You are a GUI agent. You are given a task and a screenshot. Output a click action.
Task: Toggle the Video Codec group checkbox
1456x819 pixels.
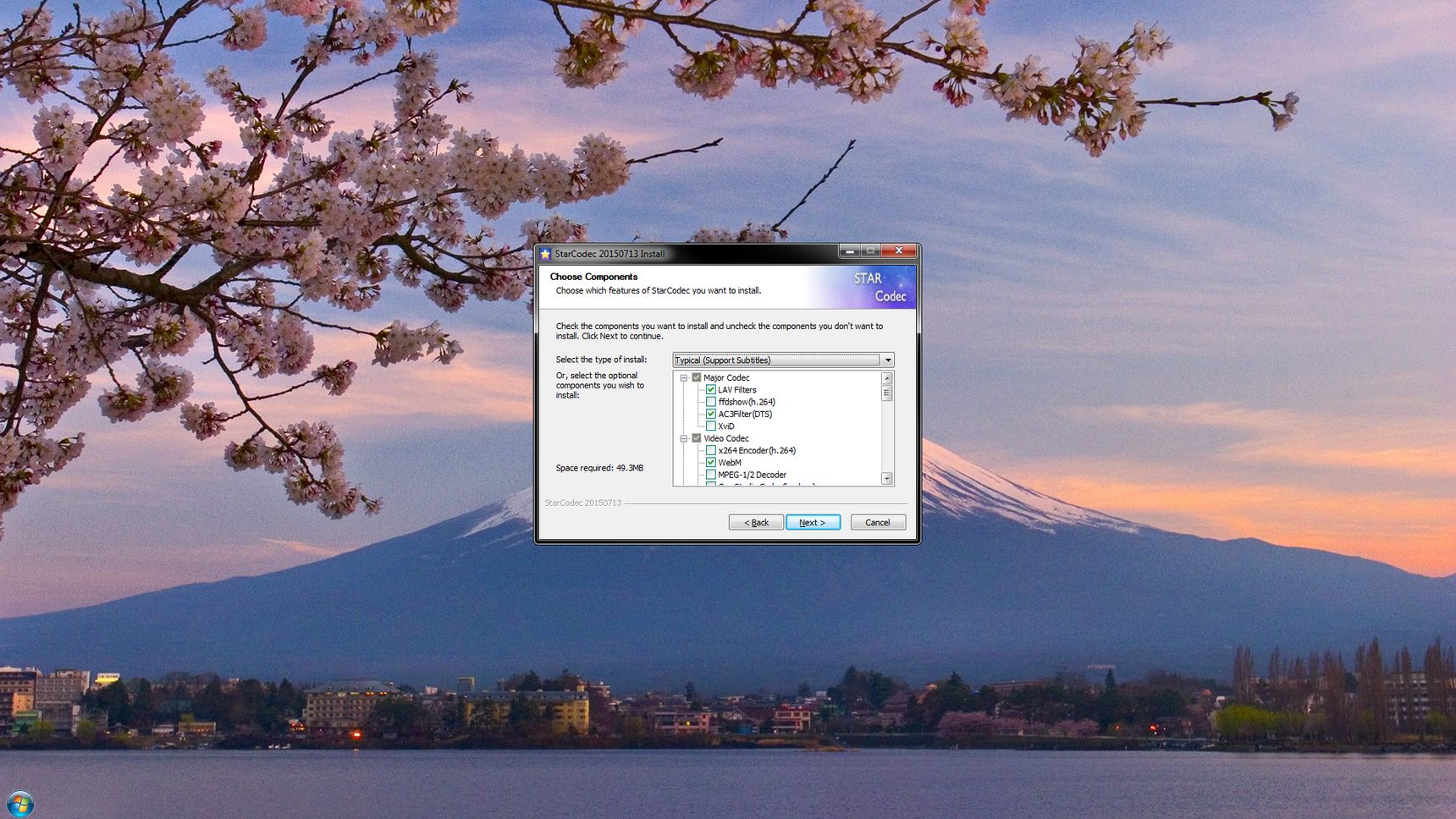pos(697,438)
